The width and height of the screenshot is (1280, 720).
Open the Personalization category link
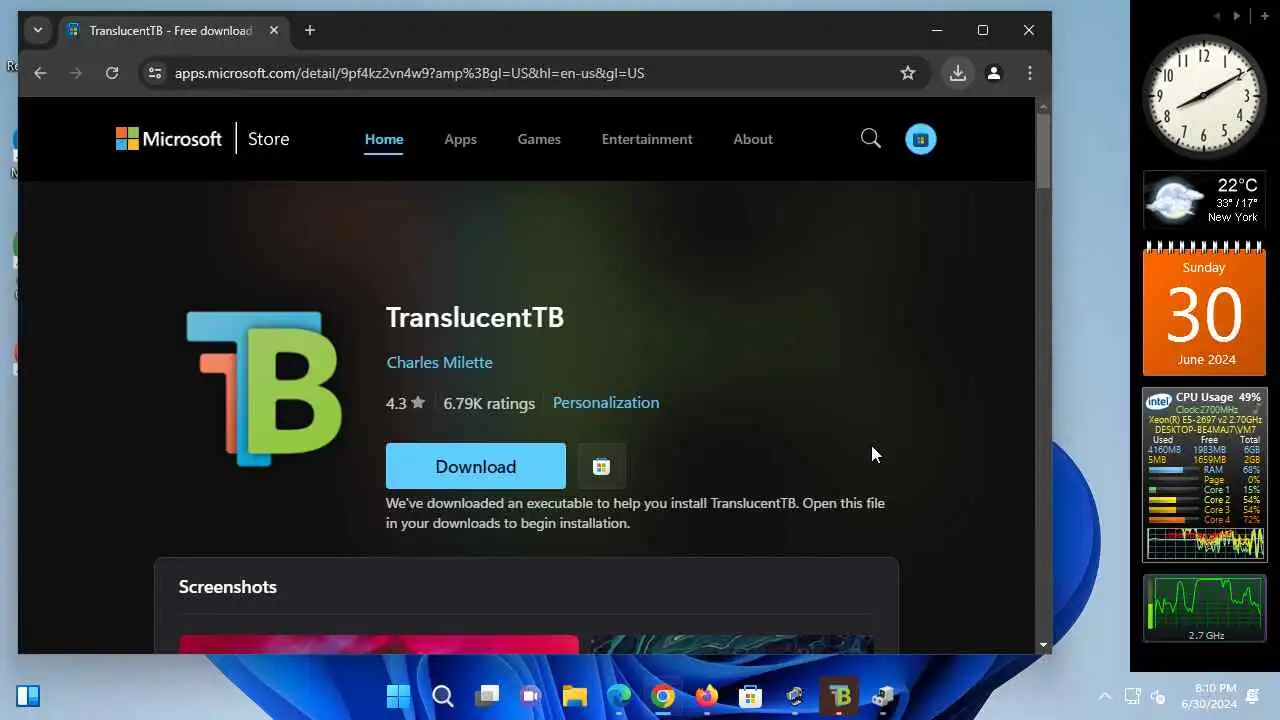click(x=606, y=402)
